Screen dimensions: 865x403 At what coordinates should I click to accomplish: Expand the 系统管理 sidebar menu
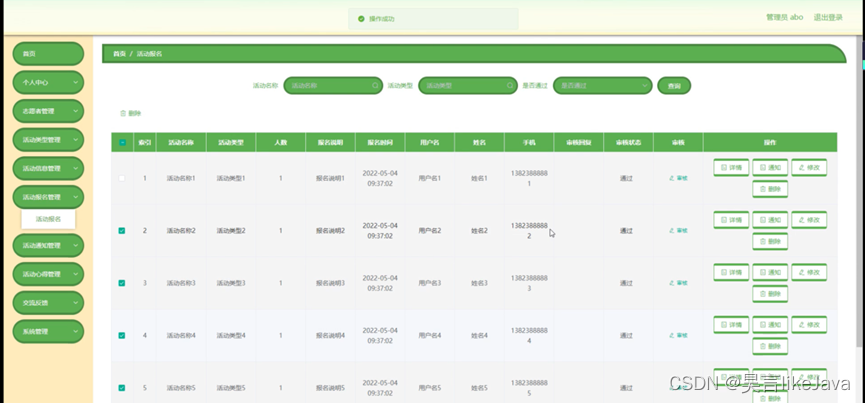click(48, 331)
